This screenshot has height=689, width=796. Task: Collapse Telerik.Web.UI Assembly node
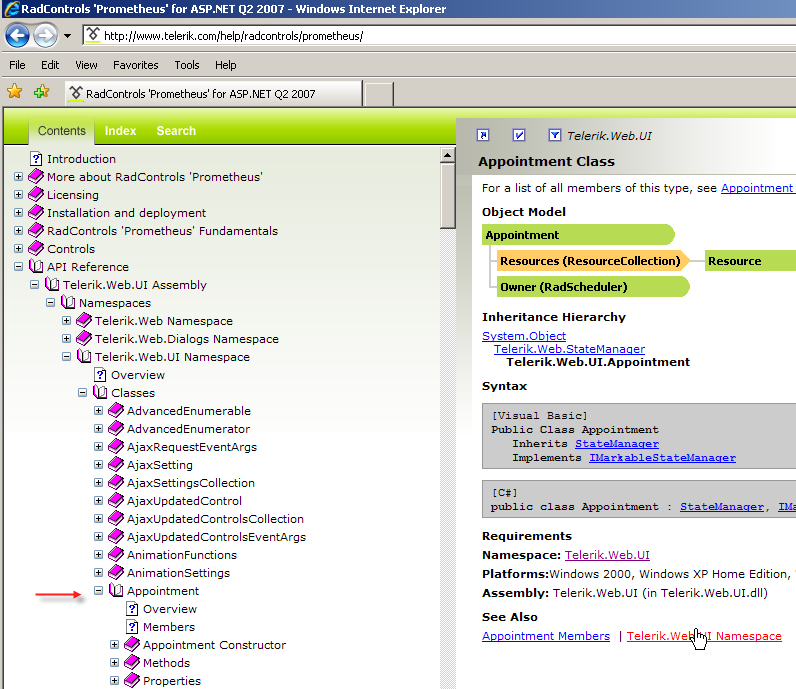(35, 285)
